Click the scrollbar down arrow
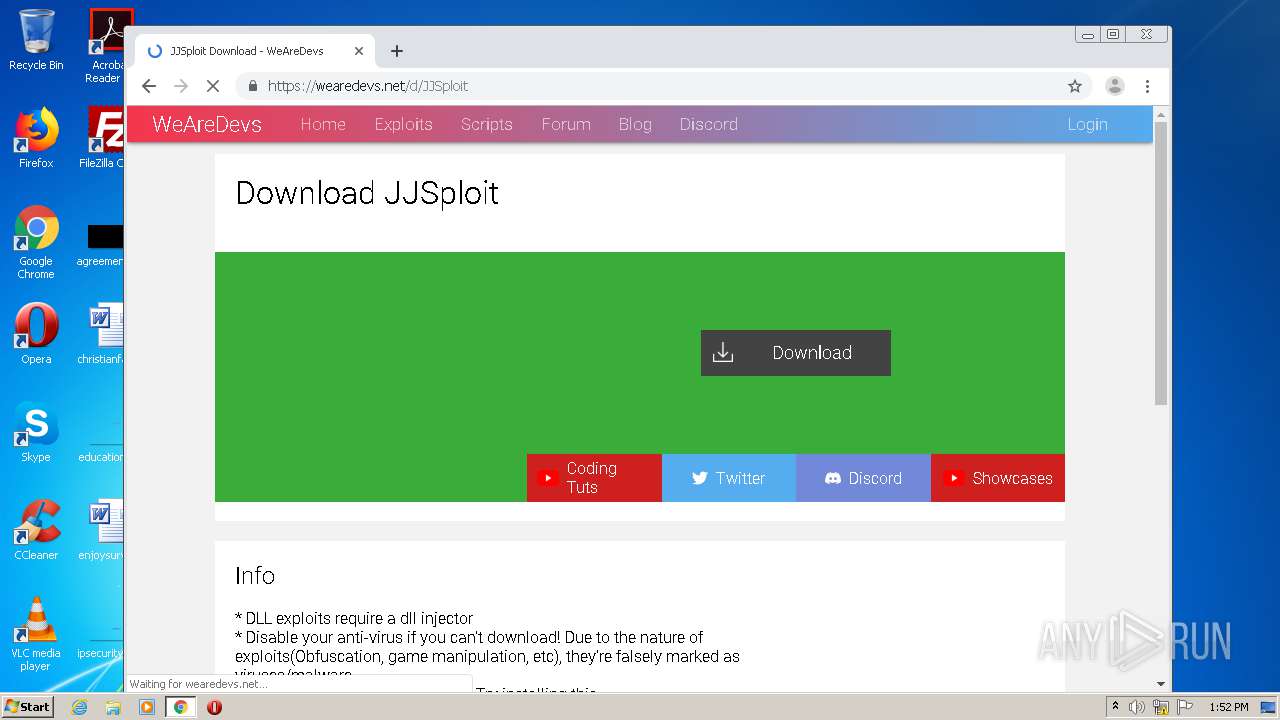Screen dimensions: 1280x720 [1161, 684]
